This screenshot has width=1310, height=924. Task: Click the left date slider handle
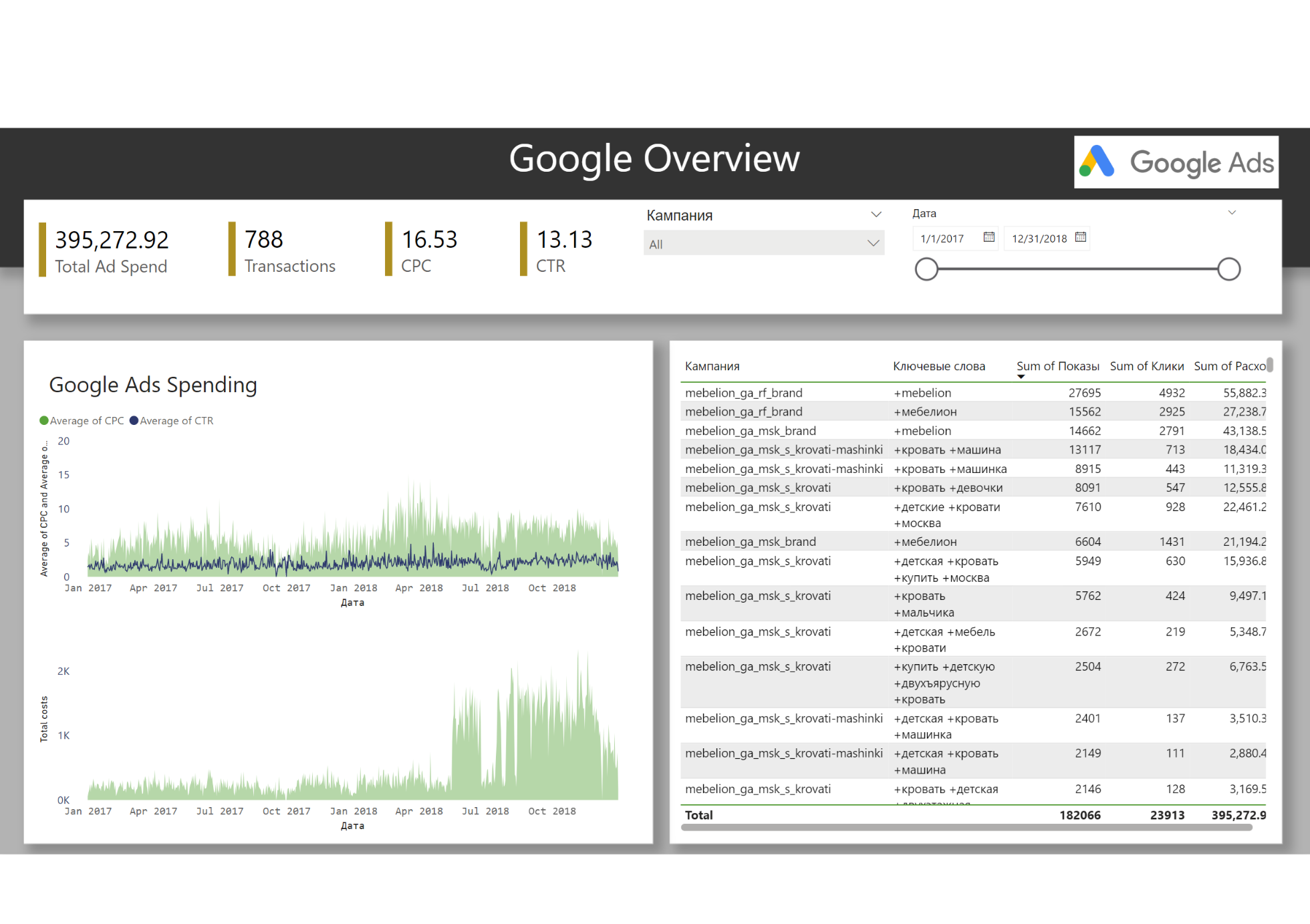pos(926,269)
